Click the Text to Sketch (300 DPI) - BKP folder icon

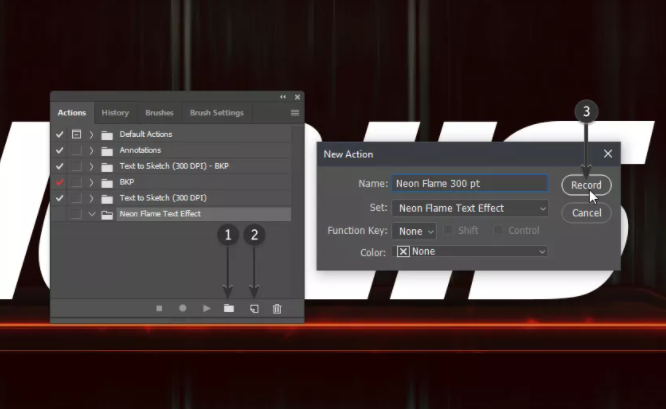coord(107,166)
